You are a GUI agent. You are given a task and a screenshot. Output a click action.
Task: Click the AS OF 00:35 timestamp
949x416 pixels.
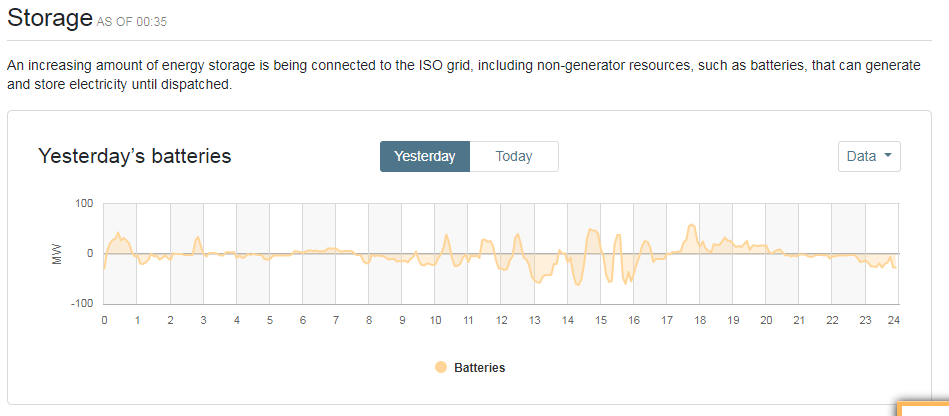[131, 22]
